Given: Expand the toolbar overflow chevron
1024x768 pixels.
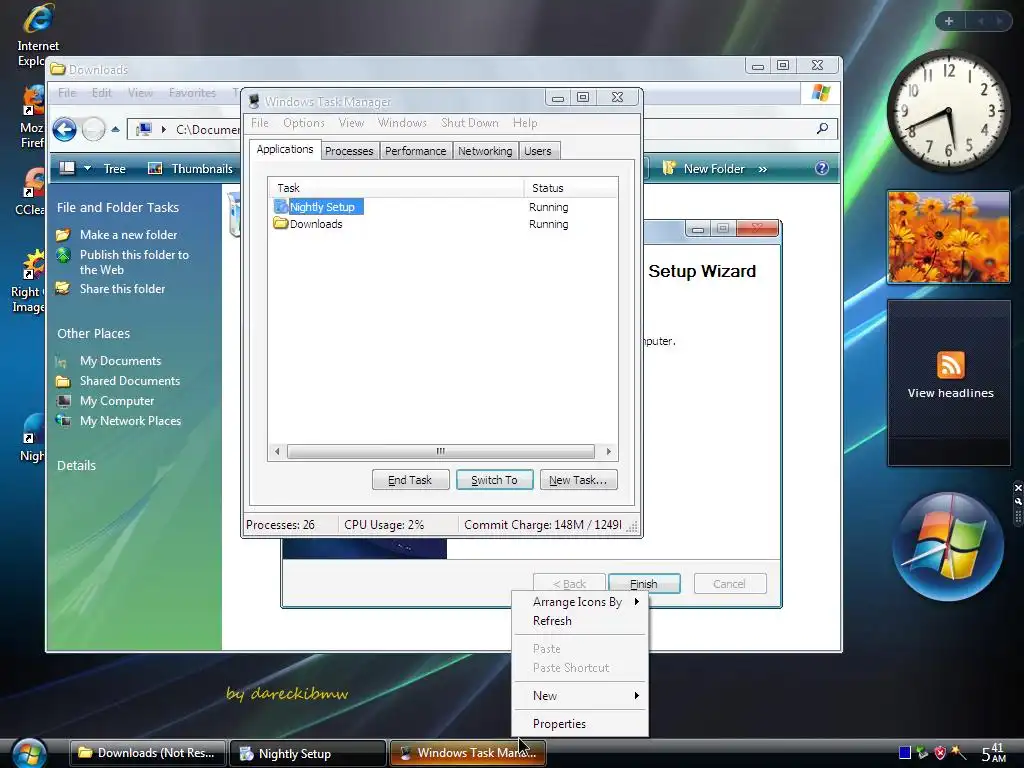Looking at the screenshot, I should point(763,169).
